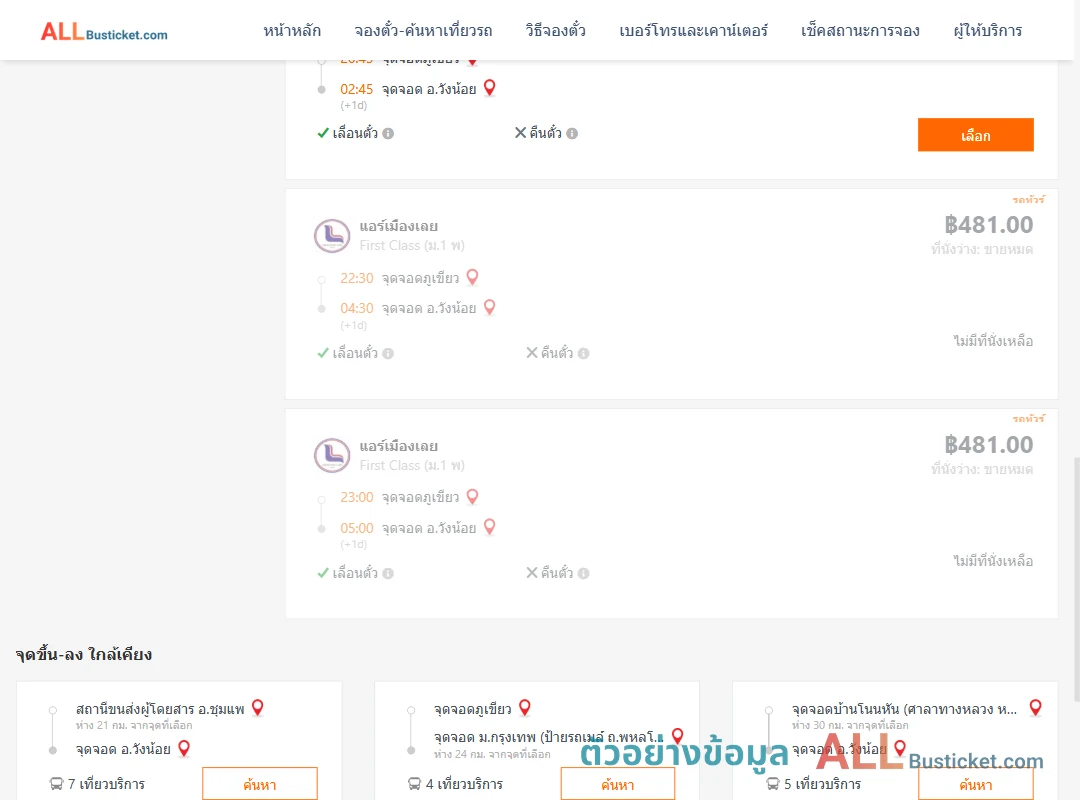Image resolution: width=1080 pixels, height=800 pixels.
Task: Open map pin for จุดจอดภูเขียว in nearby card
Action: 525,708
